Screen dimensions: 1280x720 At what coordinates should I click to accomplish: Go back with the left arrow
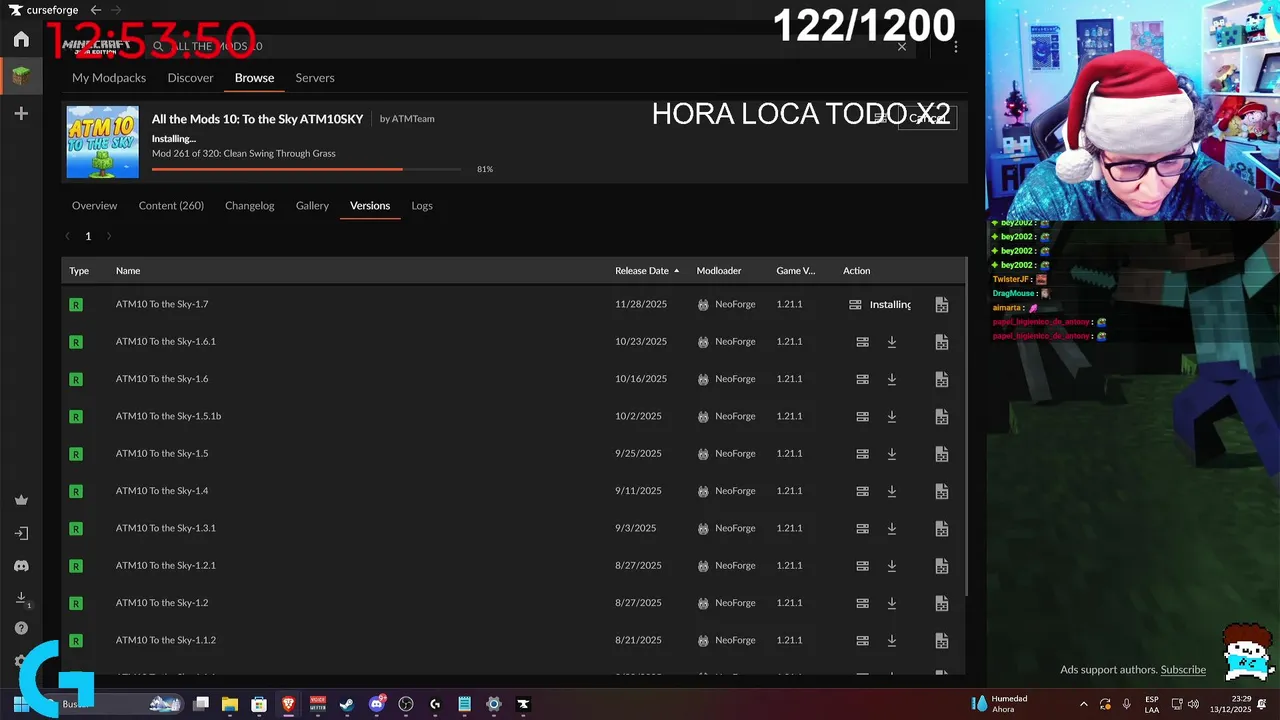pos(96,10)
